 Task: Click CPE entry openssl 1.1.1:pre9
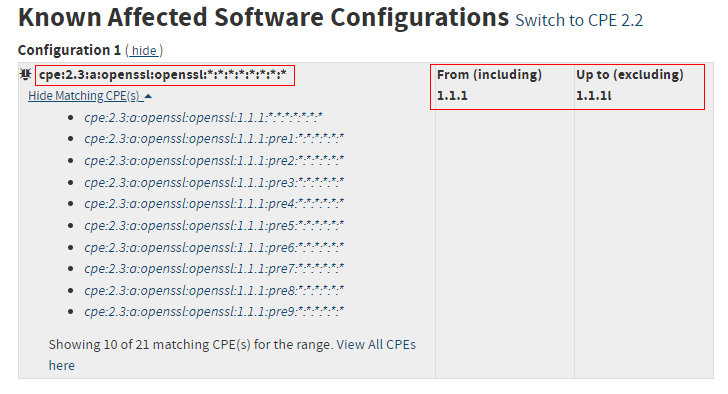tap(214, 312)
